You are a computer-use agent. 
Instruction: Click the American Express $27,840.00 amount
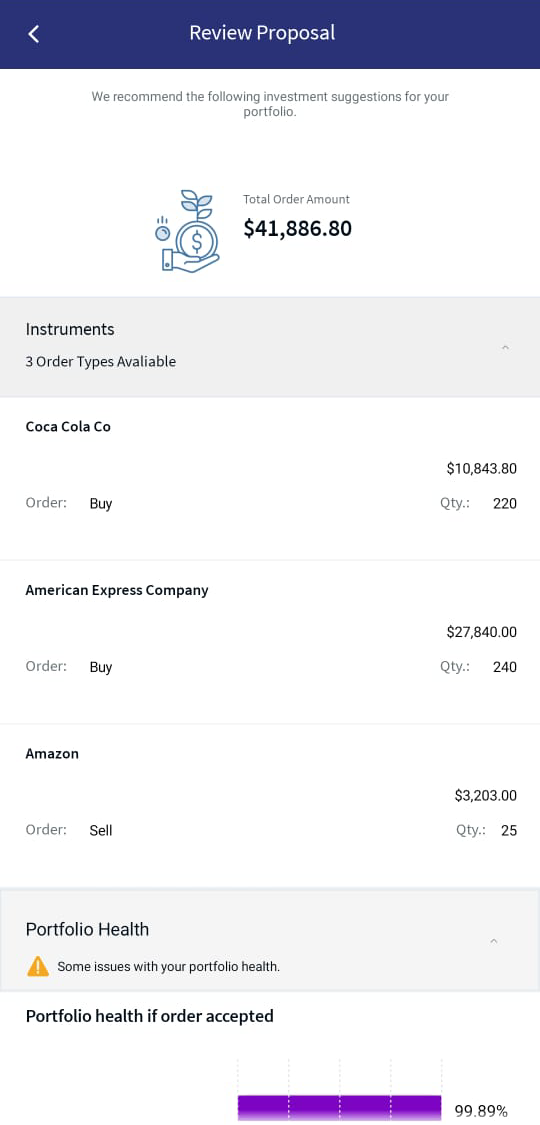pos(481,632)
